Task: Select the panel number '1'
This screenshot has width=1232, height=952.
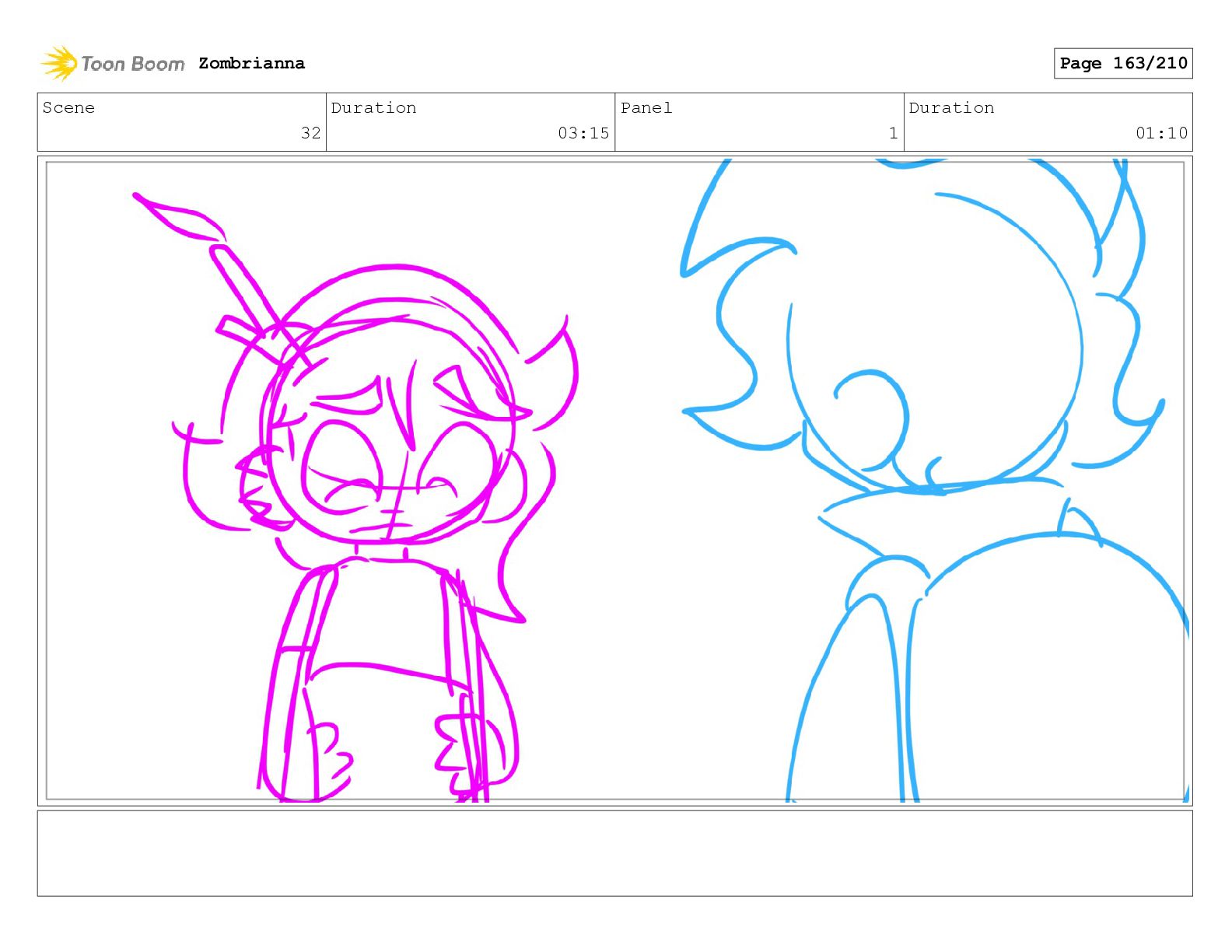Action: 893,133
